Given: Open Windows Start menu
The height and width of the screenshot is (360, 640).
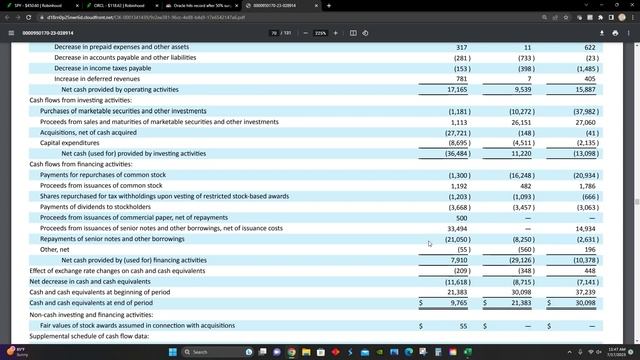Looking at the screenshot, I should [173, 352].
